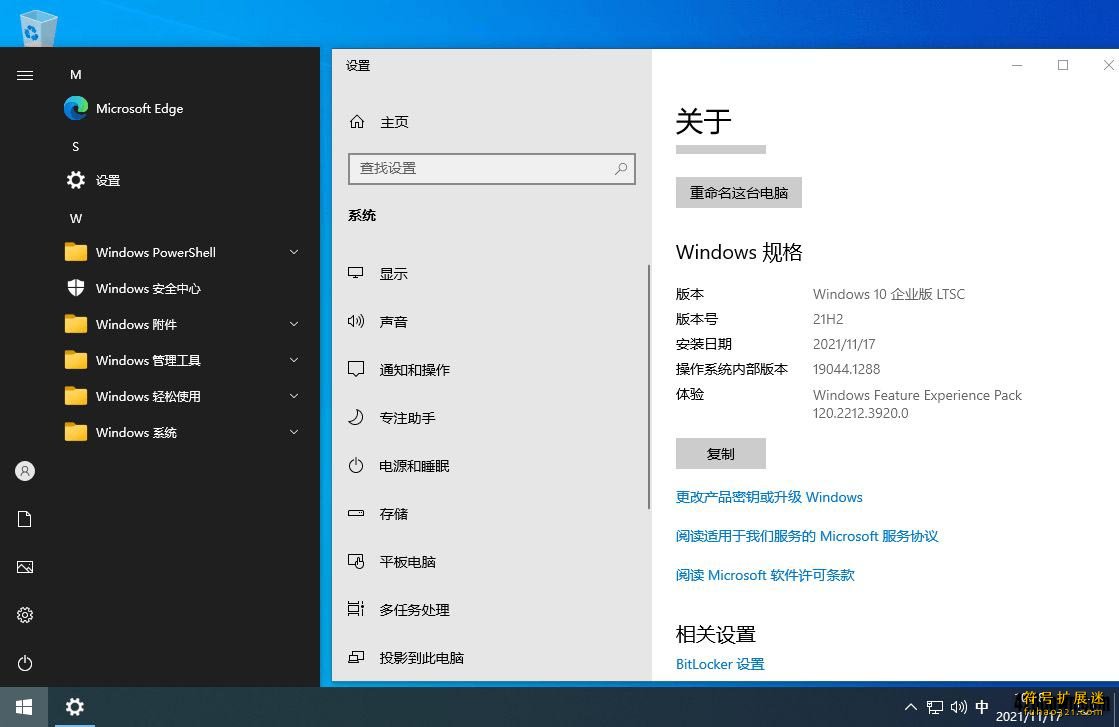Open Power & sleep (电源和睡眠) settings
The image size is (1119, 727).
tap(416, 465)
